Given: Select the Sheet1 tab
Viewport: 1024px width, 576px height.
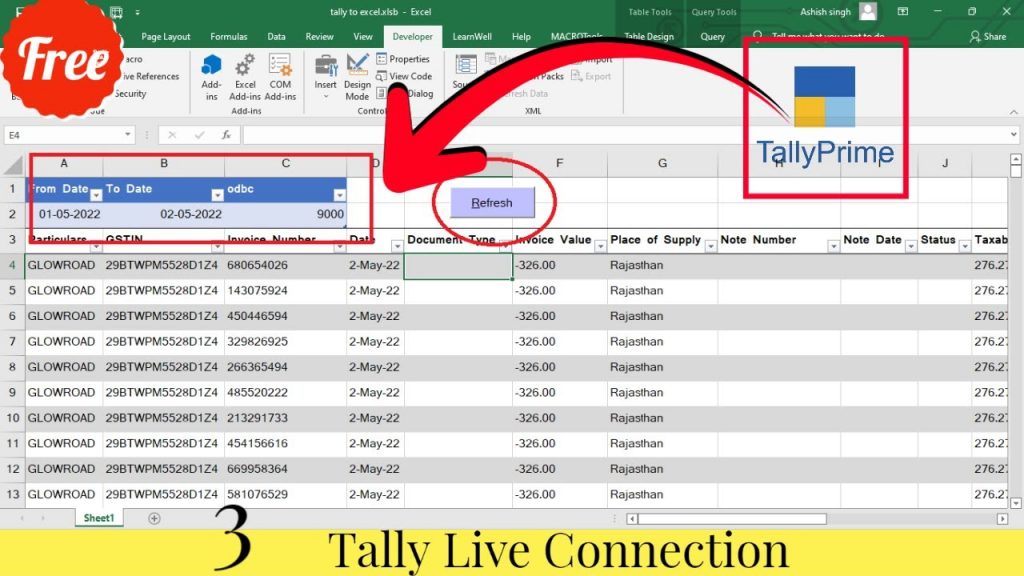Looking at the screenshot, I should coord(99,518).
